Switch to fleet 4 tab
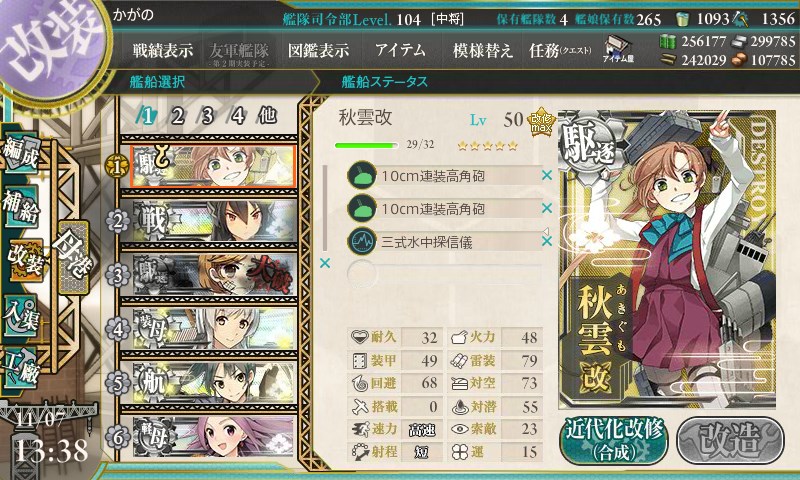Screen dimensions: 800x480 pos(237,116)
